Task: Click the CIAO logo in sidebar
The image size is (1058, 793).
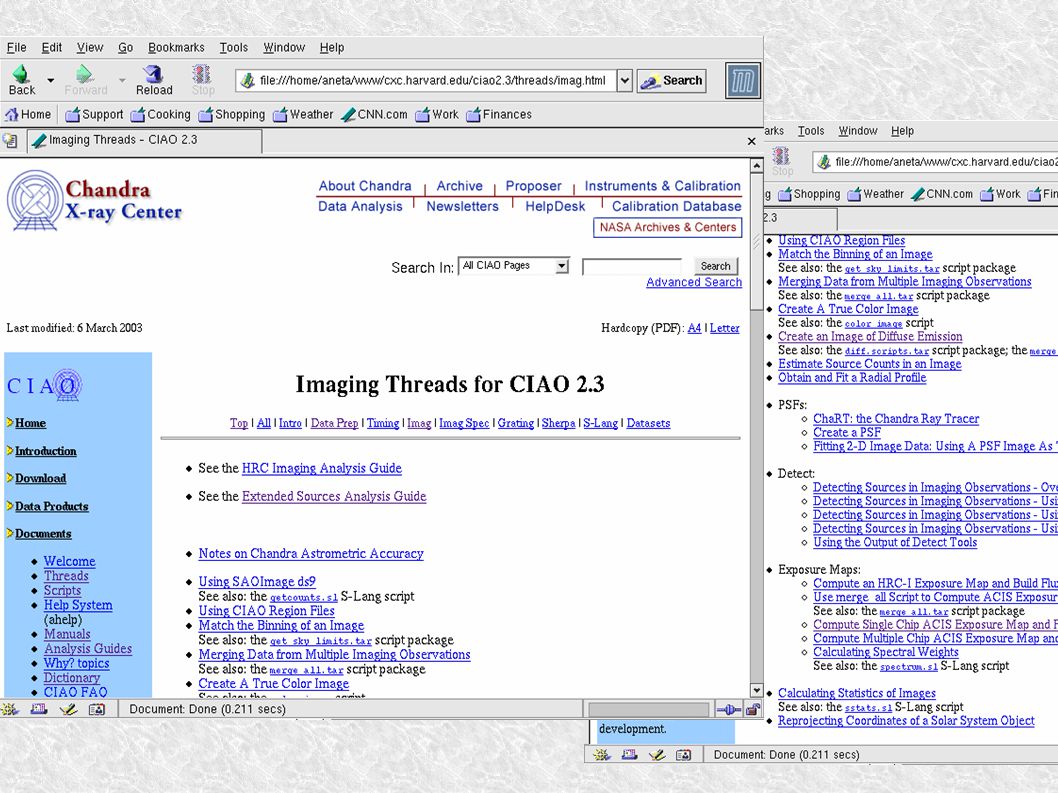Action: [45, 385]
